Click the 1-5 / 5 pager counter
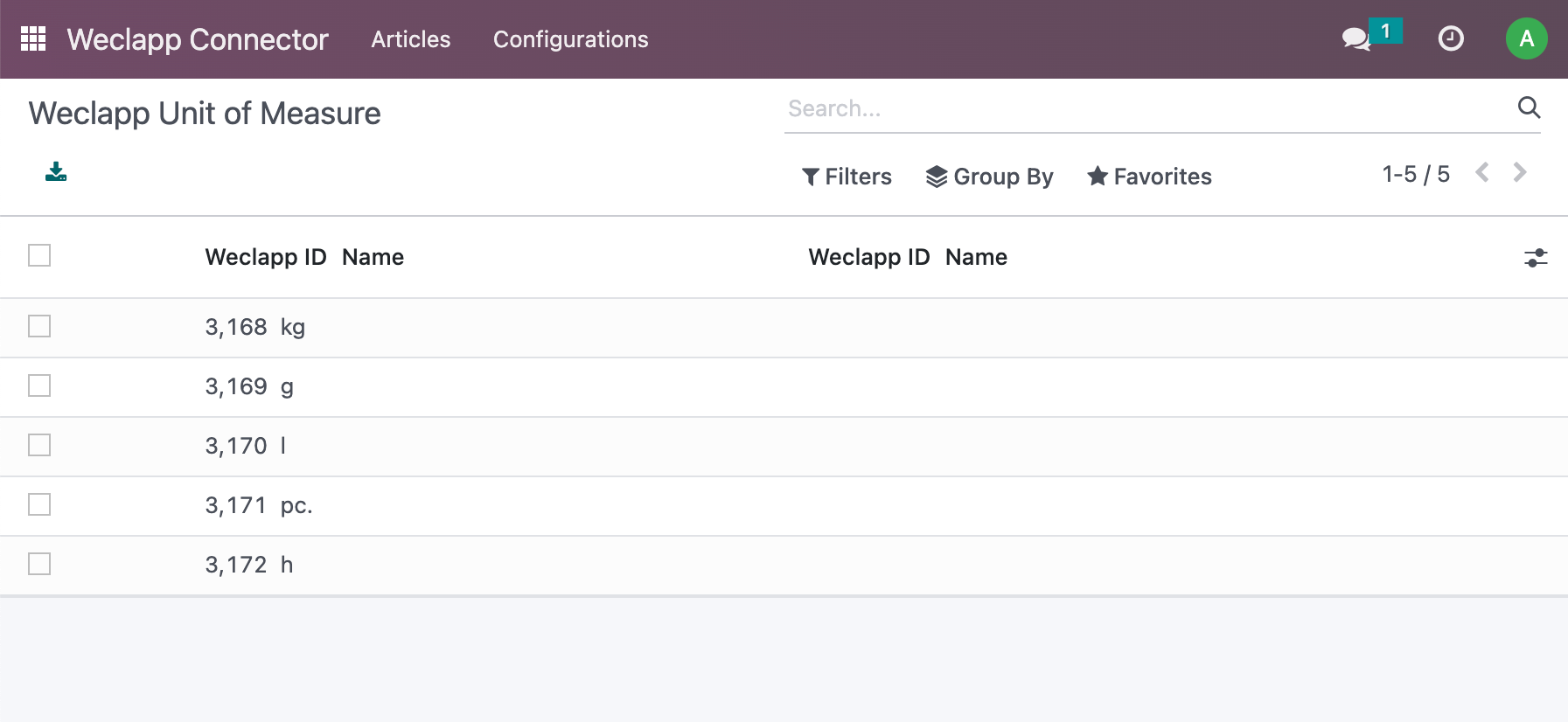Screen dimensions: 1568x722 [x=1416, y=174]
